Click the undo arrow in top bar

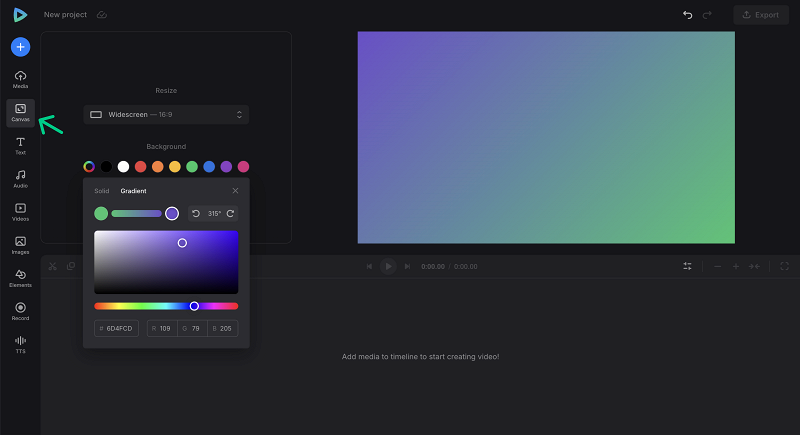[x=688, y=15]
